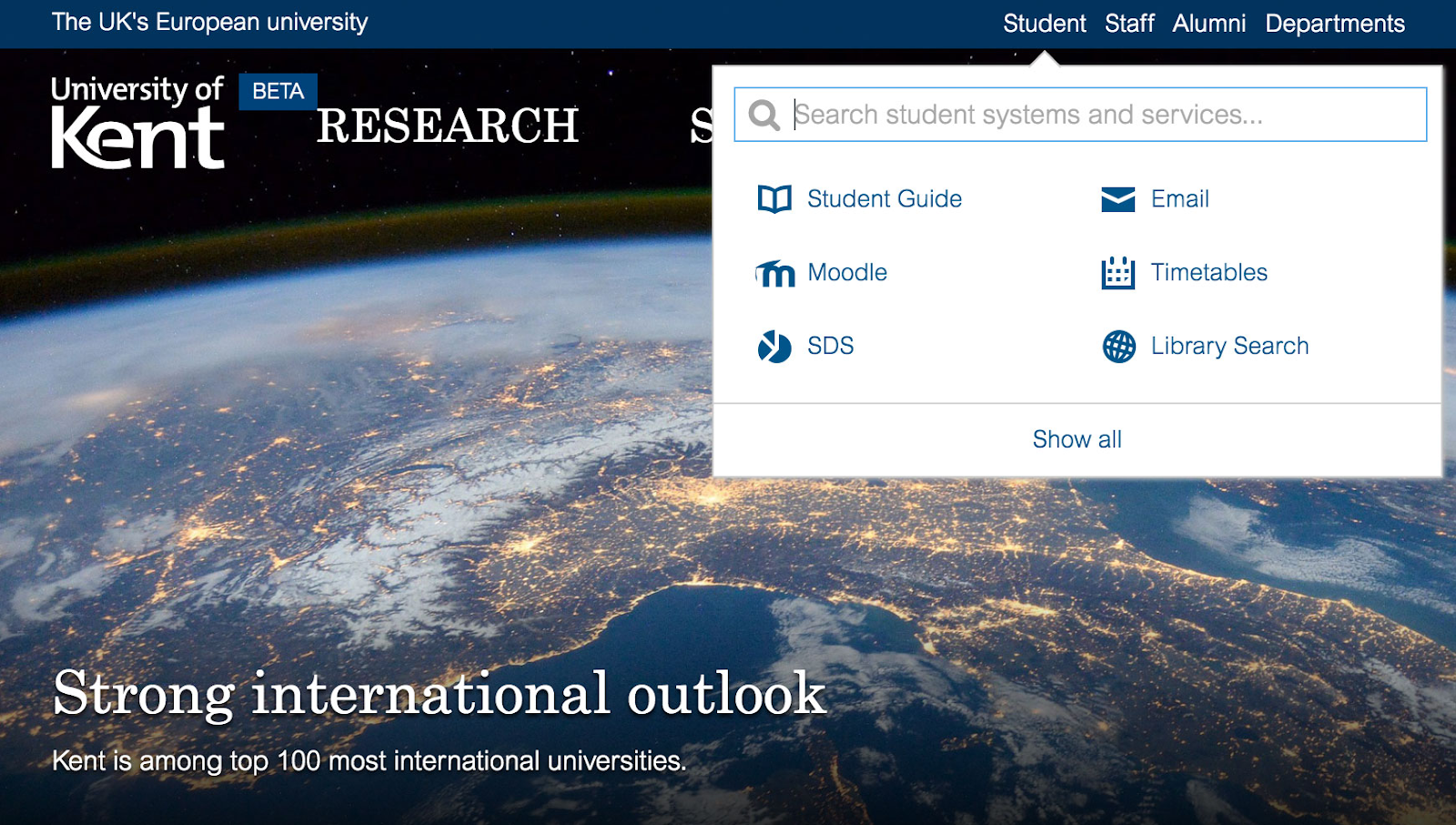Click the Student Guide book icon
This screenshot has width=1456, height=825.
[x=774, y=199]
